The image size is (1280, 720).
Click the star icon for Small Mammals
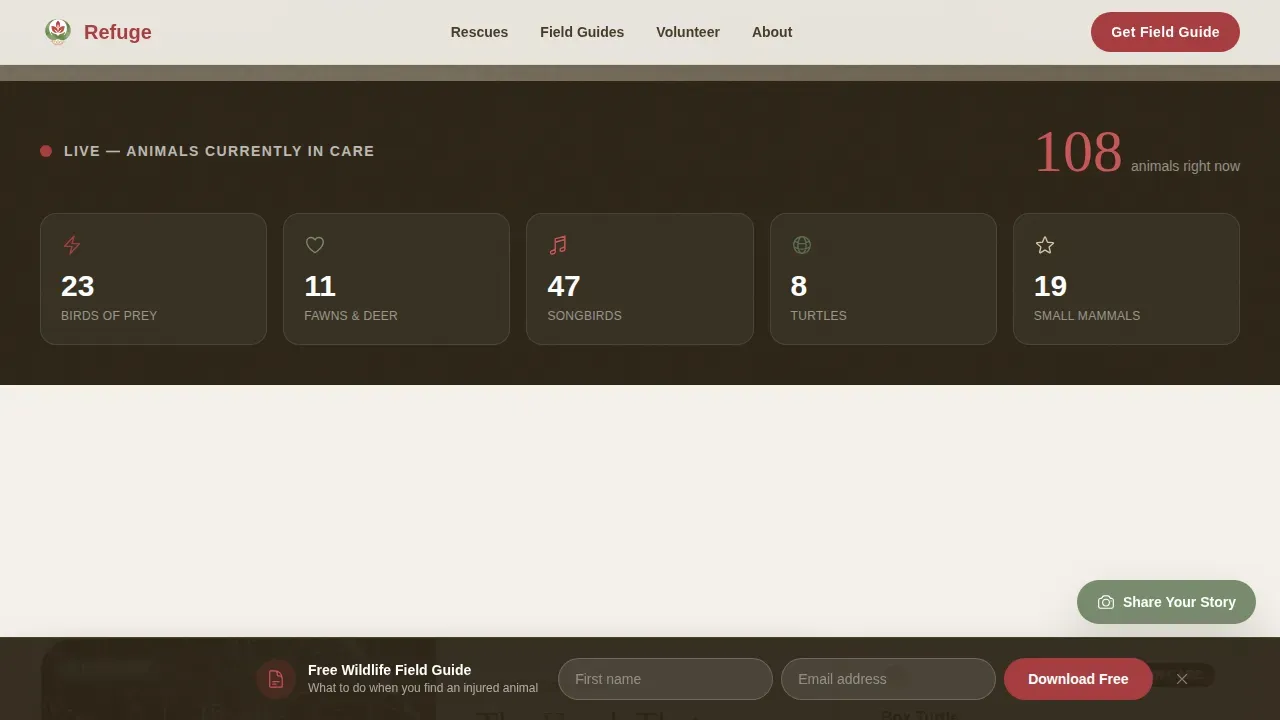pos(1045,245)
